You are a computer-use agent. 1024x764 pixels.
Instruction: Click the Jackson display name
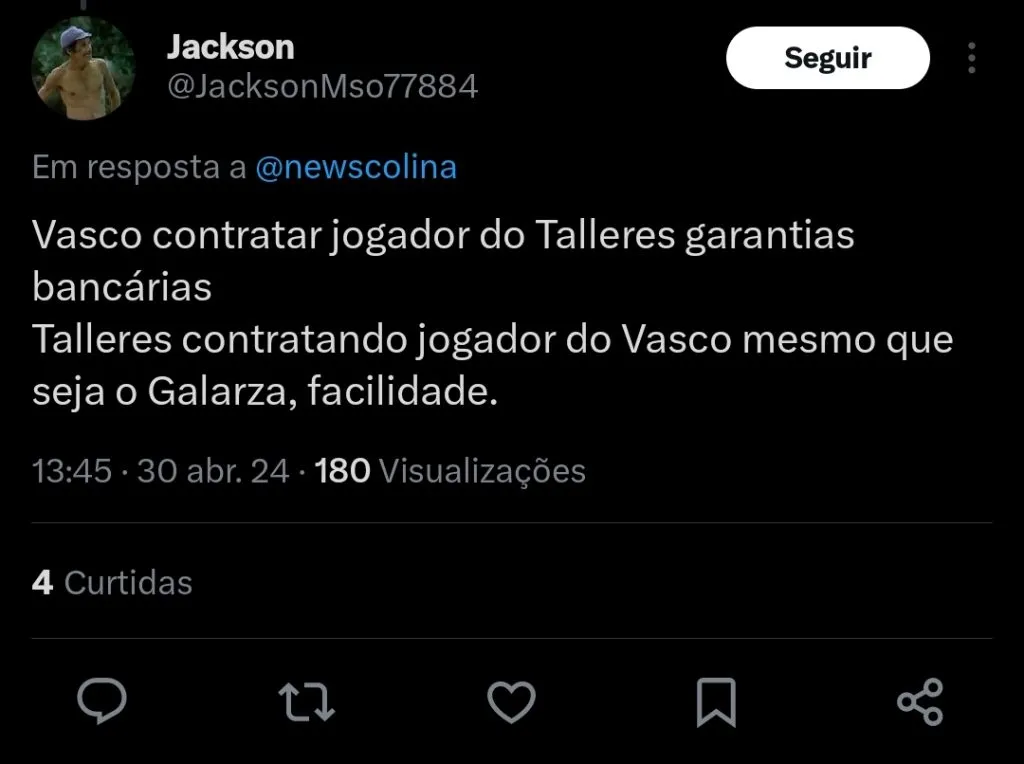tap(231, 47)
